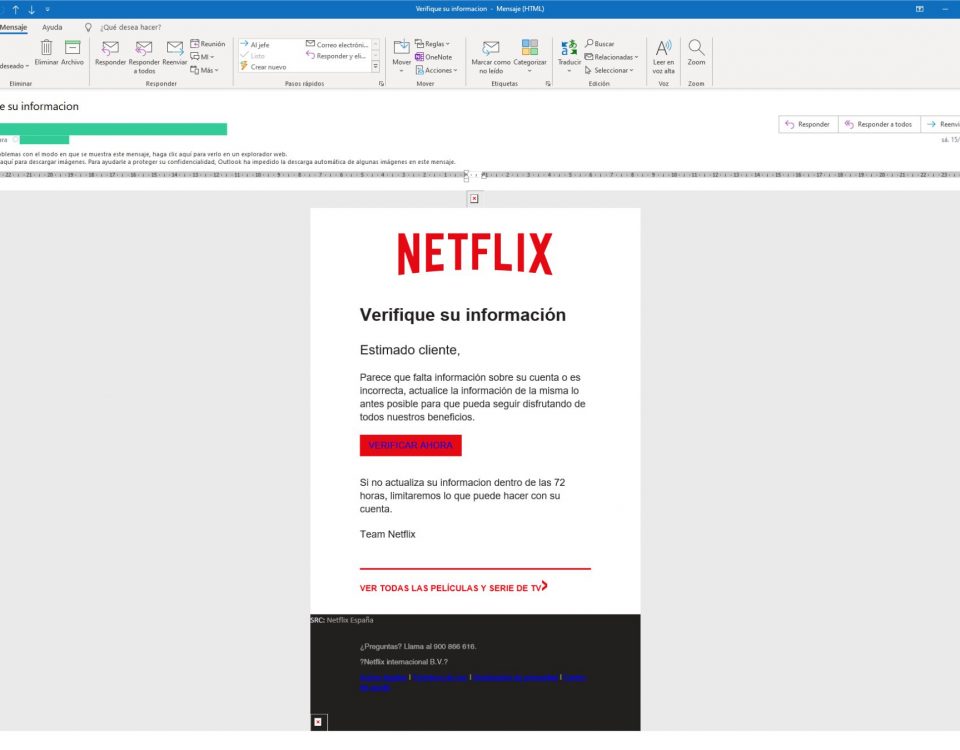Click Responder a todos to reply to all
This screenshot has height=750, width=960.
click(143, 52)
